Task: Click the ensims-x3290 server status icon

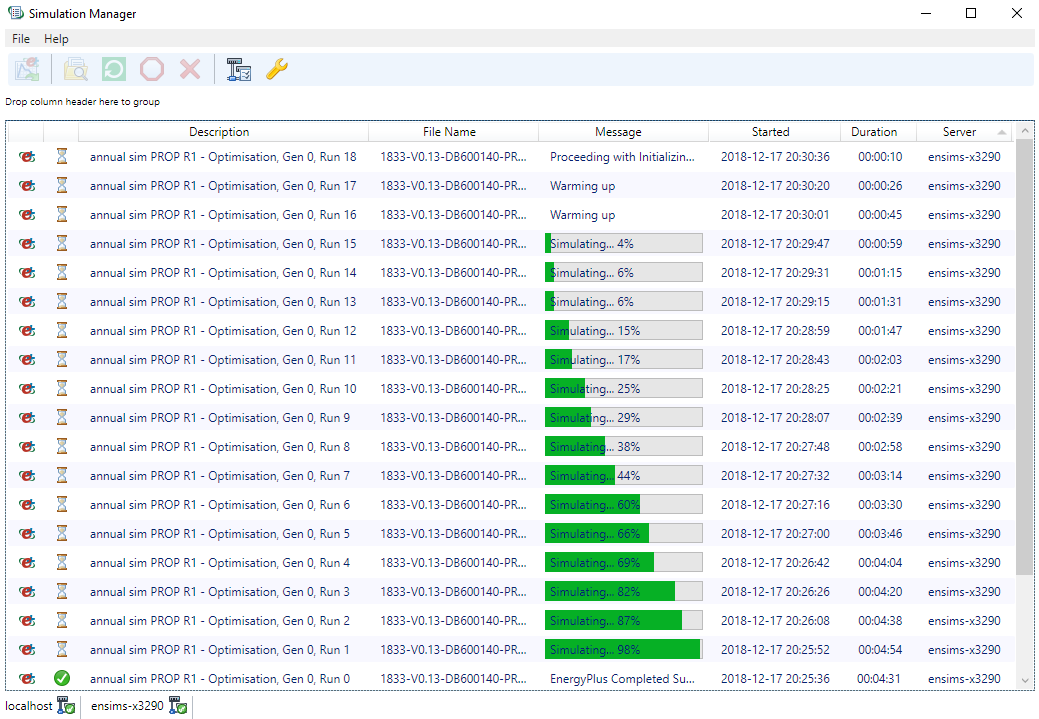Action: pos(178,706)
